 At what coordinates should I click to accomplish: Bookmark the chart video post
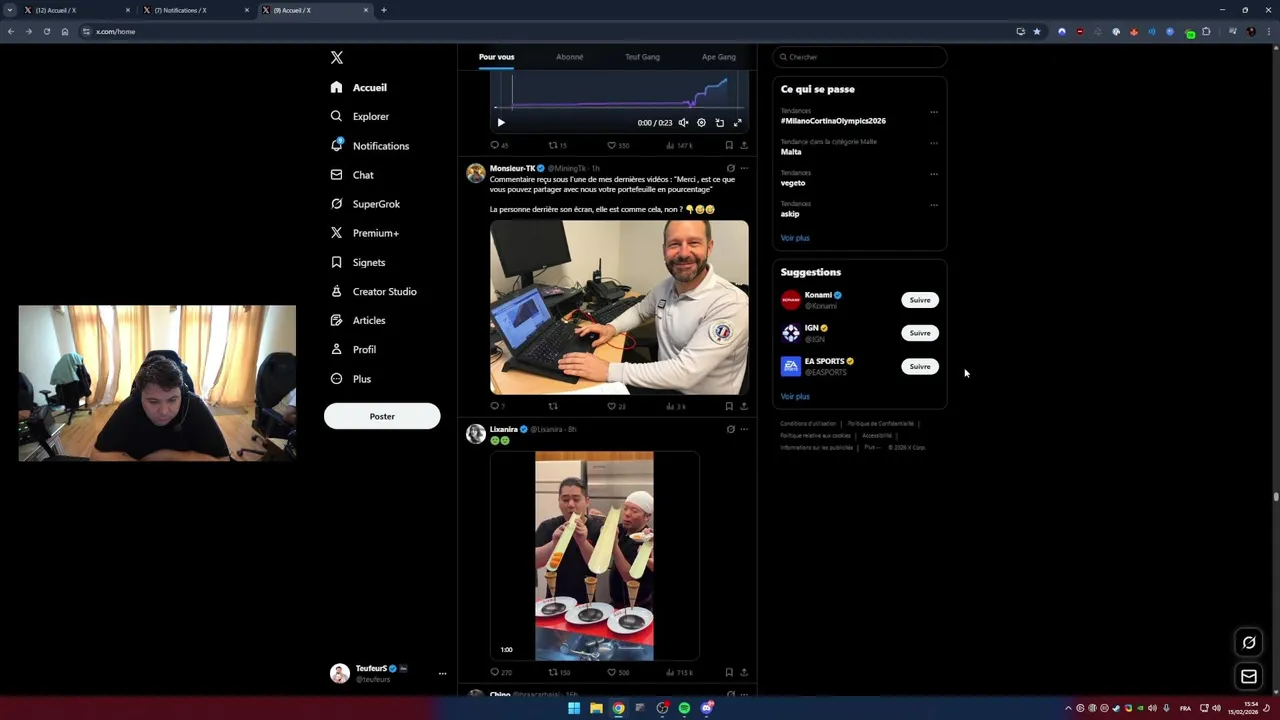(729, 145)
